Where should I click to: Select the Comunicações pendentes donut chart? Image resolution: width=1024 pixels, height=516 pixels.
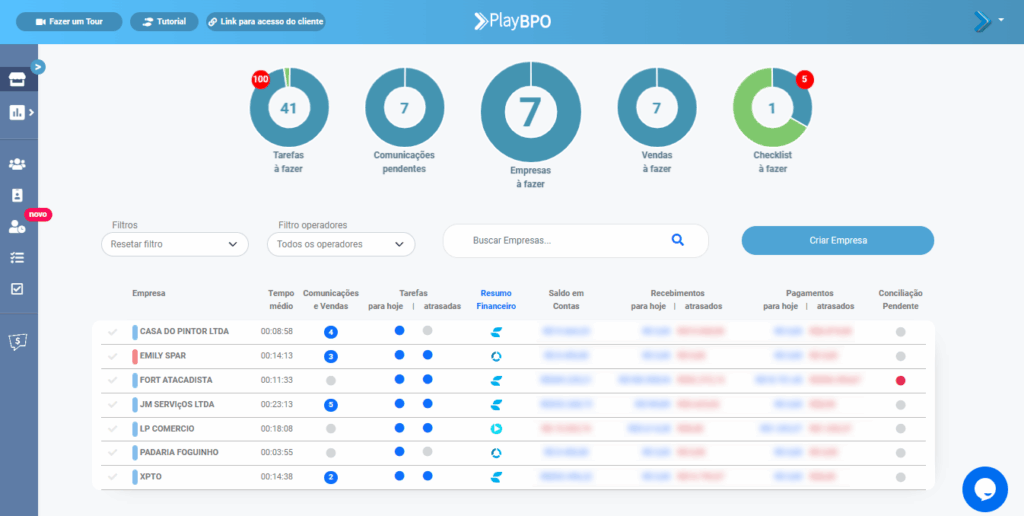click(x=404, y=108)
